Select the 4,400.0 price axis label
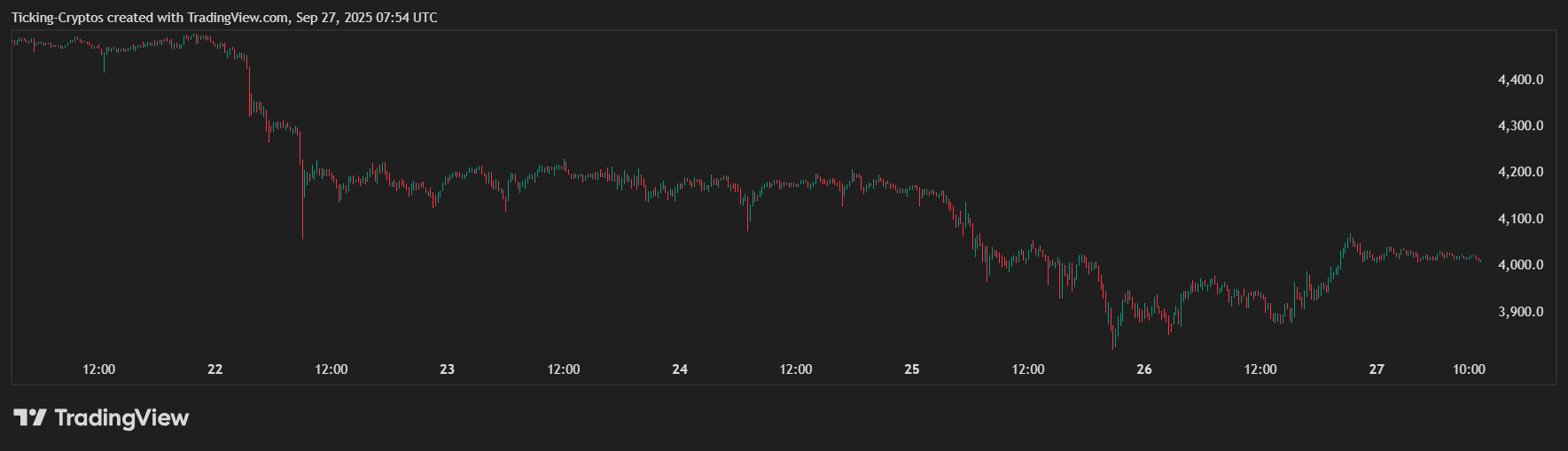1568x451 pixels. 1520,80
